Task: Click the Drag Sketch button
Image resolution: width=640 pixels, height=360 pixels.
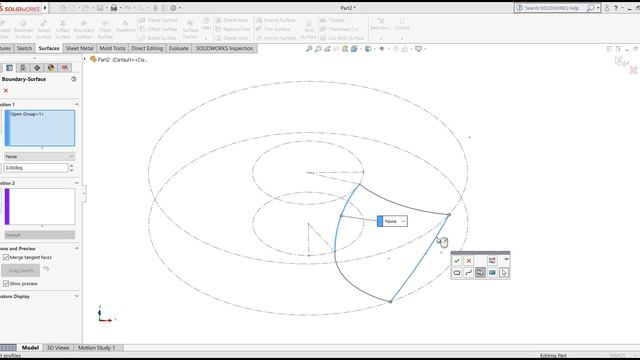Action: click(x=21, y=270)
